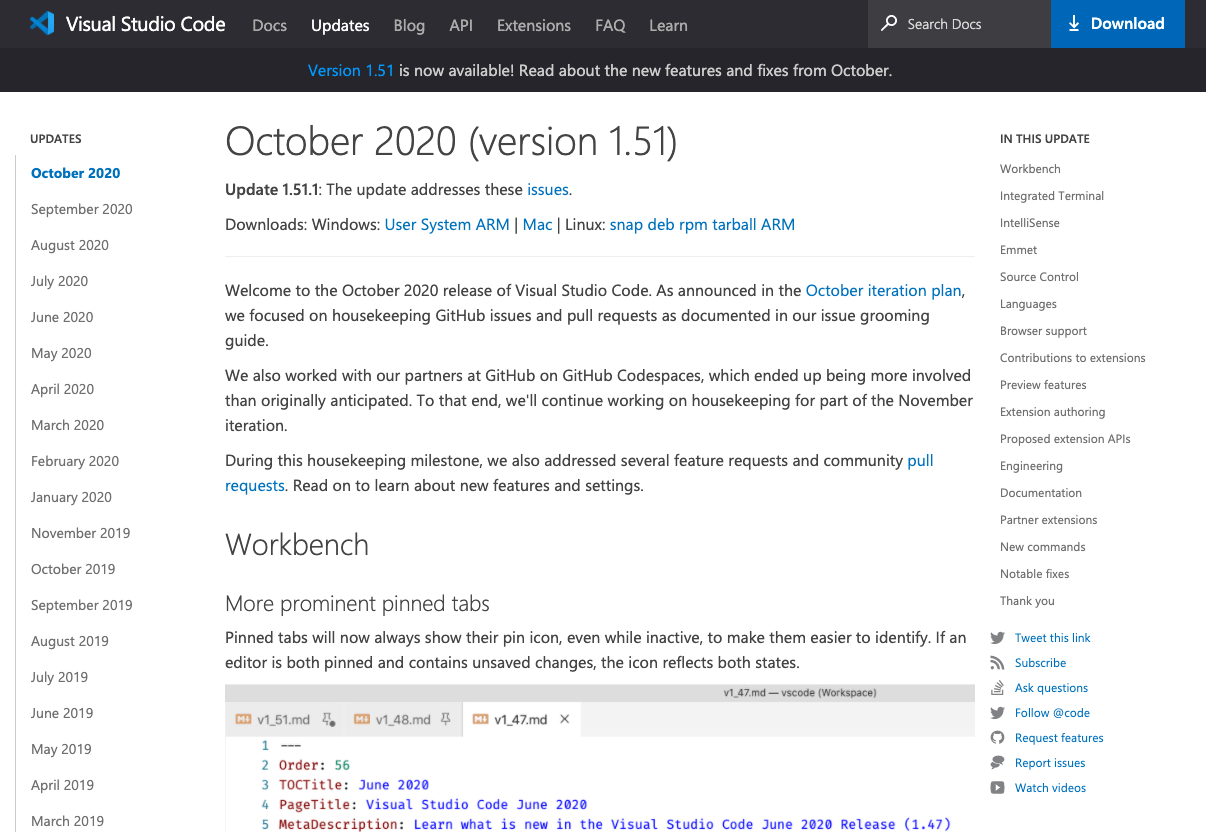Switch to the Learn section in the navbar
1206x832 pixels.
click(x=668, y=25)
